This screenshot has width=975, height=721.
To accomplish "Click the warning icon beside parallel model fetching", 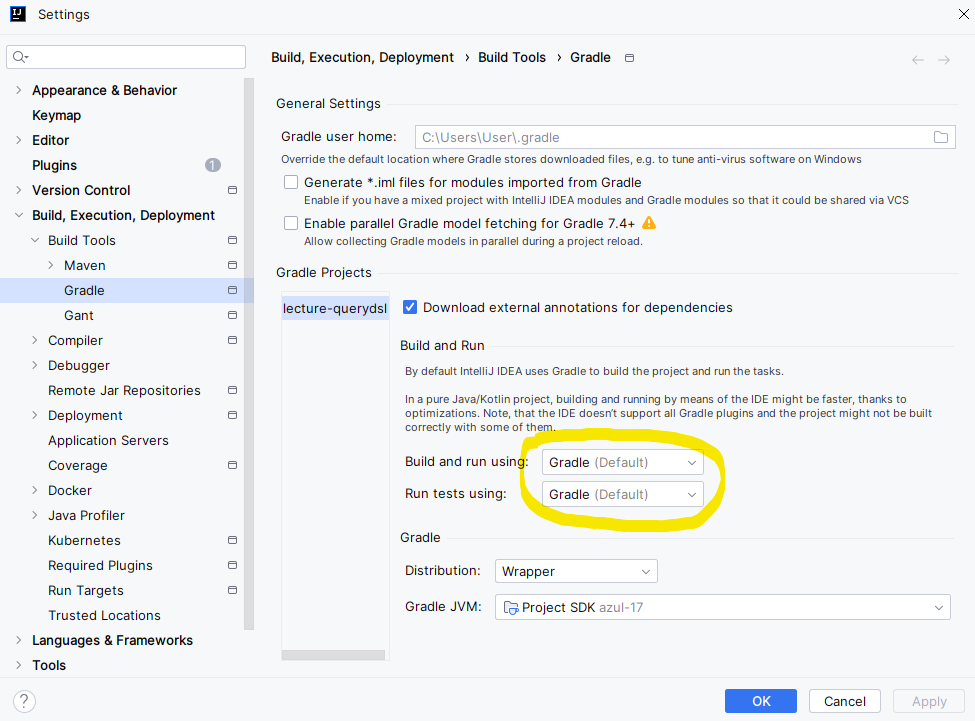I will point(649,223).
